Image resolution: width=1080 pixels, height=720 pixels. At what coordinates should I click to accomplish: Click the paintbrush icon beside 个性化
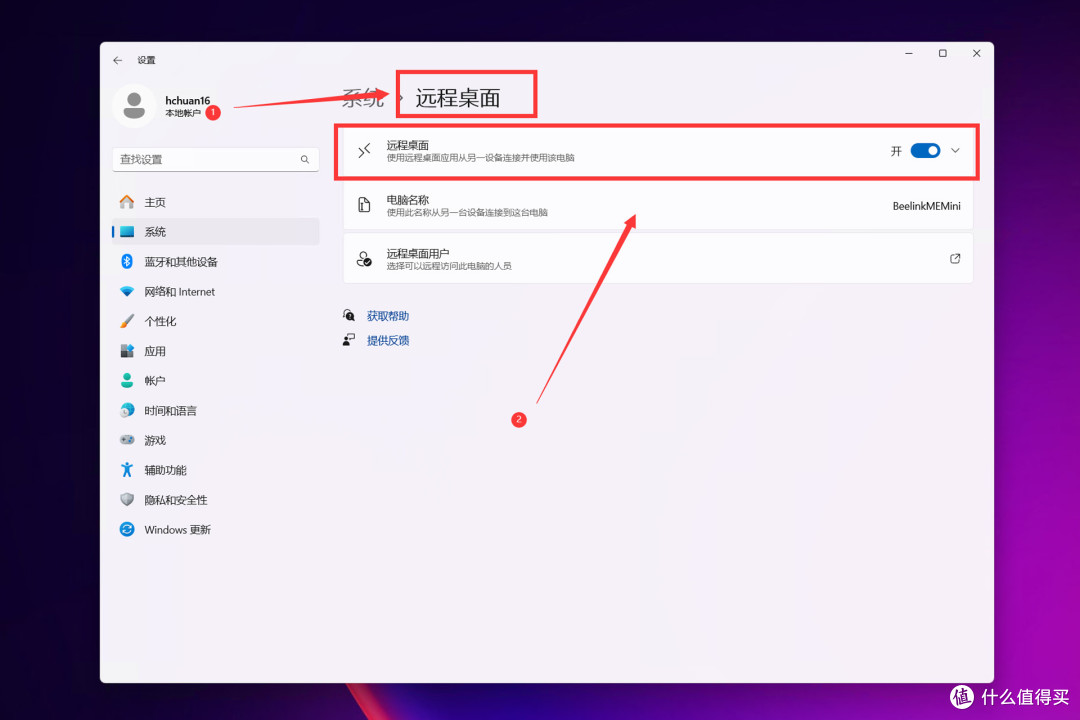pyautogui.click(x=127, y=321)
